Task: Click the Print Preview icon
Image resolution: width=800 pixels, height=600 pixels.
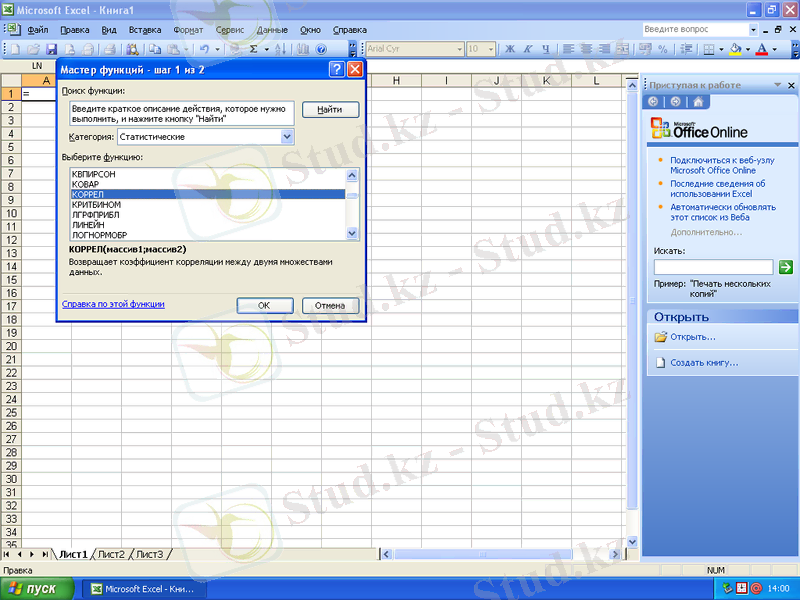Action: tap(133, 49)
